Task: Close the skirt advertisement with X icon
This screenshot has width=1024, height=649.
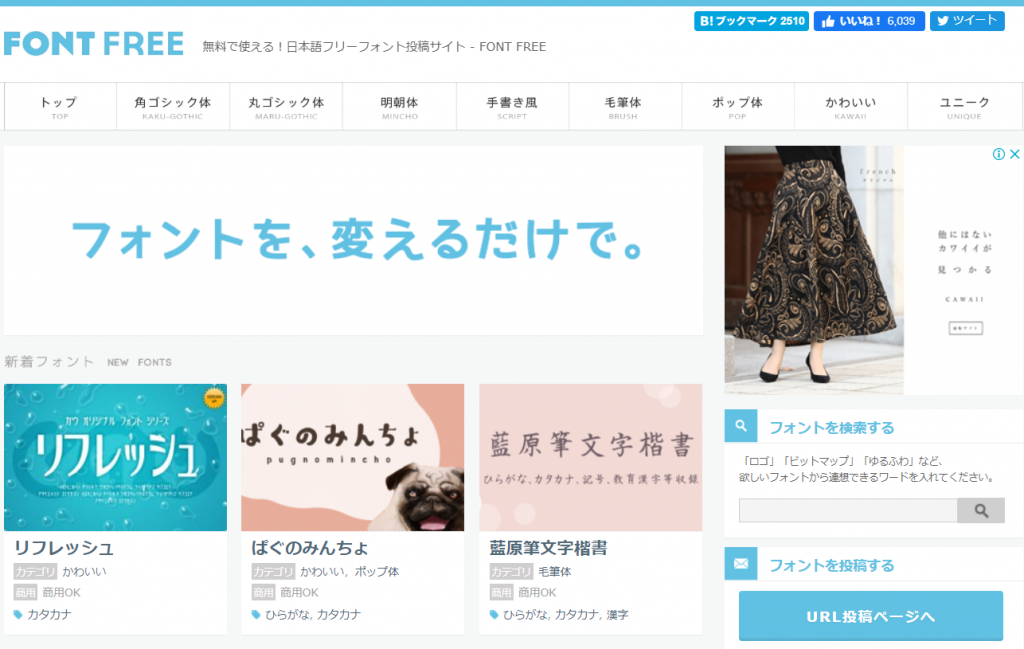Action: click(1013, 155)
